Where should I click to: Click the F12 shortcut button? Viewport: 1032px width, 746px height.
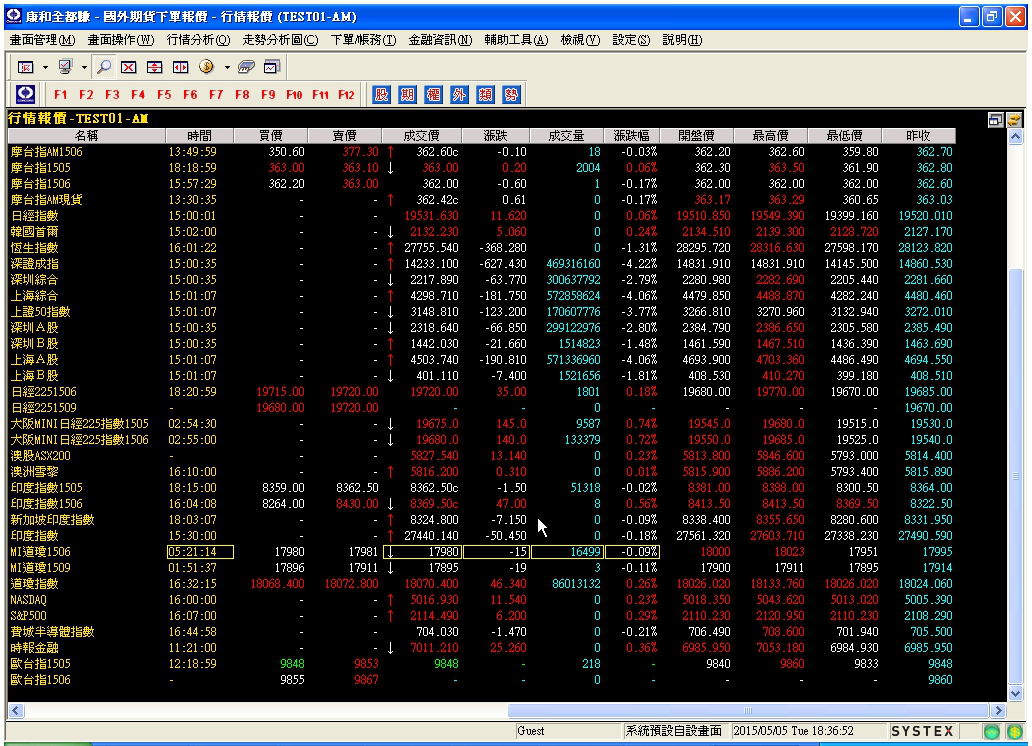click(346, 95)
